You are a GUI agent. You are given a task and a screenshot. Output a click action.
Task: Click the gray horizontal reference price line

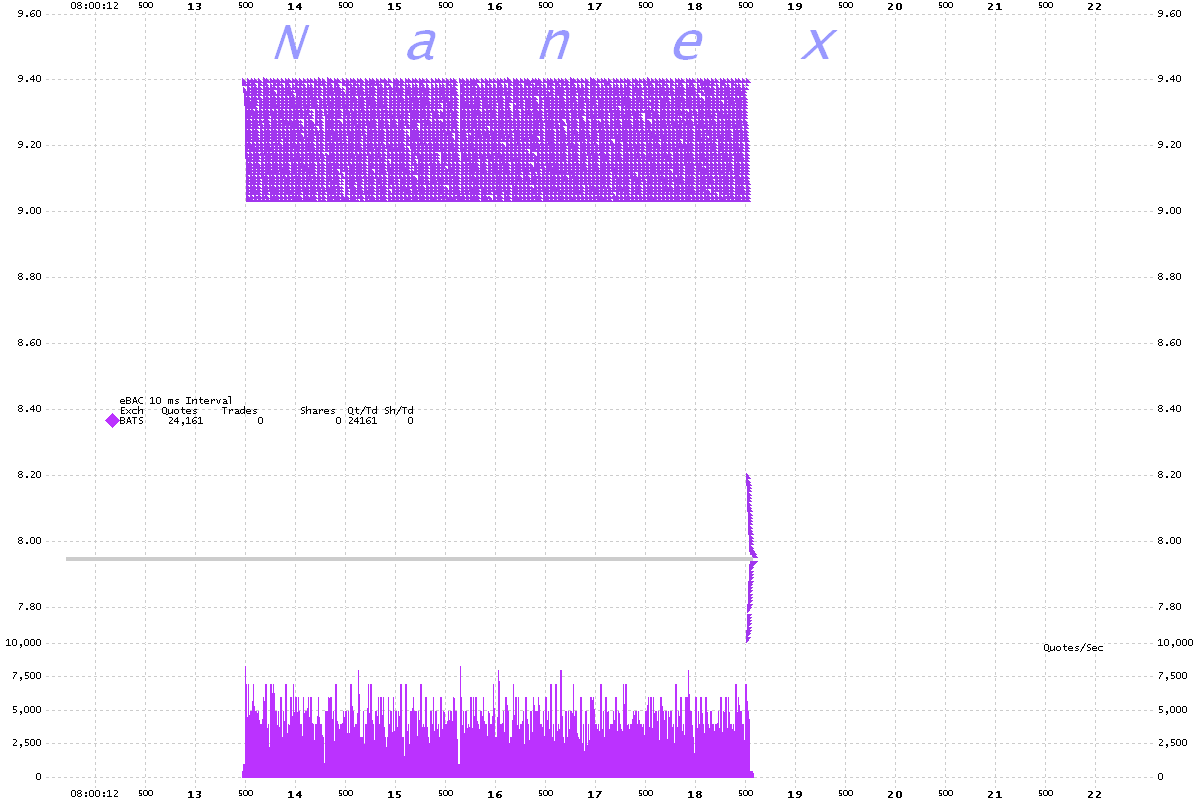pyautogui.click(x=408, y=559)
